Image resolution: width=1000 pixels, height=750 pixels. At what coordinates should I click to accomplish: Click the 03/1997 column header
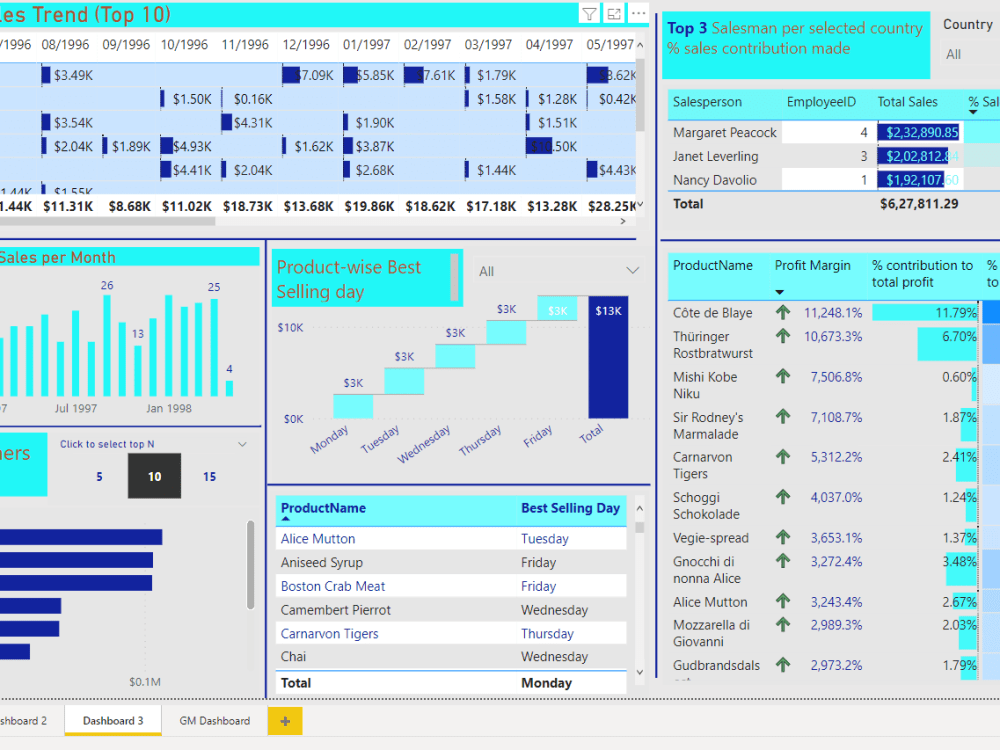pyautogui.click(x=489, y=45)
